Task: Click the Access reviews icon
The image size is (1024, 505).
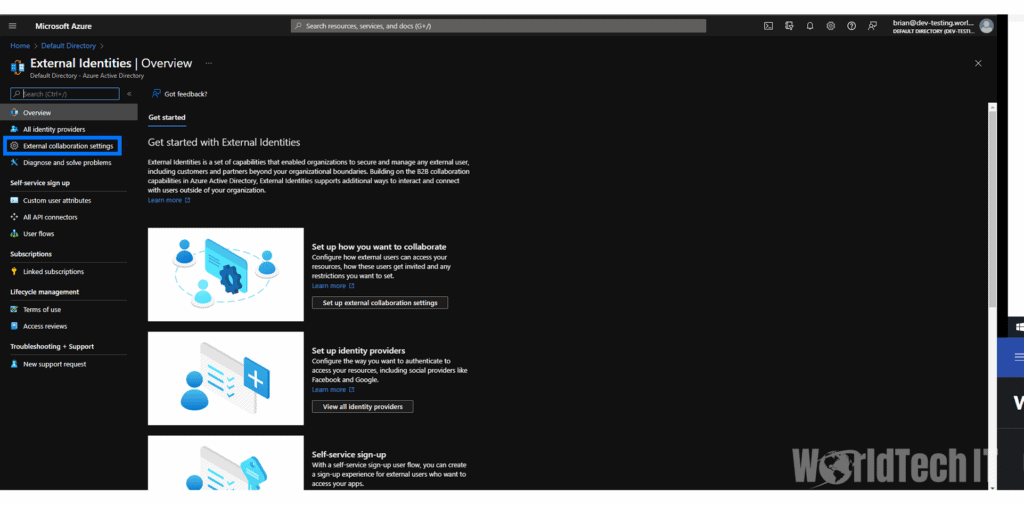Action: tap(14, 326)
